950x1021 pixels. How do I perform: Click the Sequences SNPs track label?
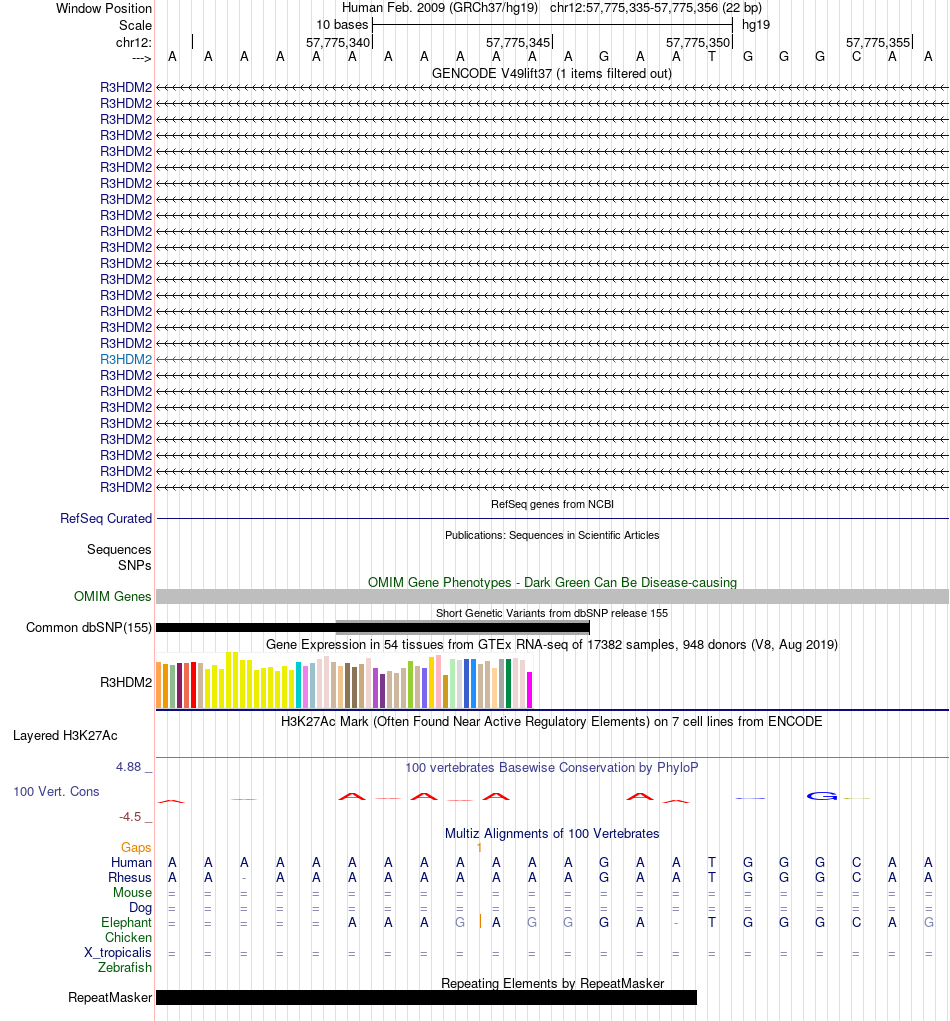coord(119,557)
